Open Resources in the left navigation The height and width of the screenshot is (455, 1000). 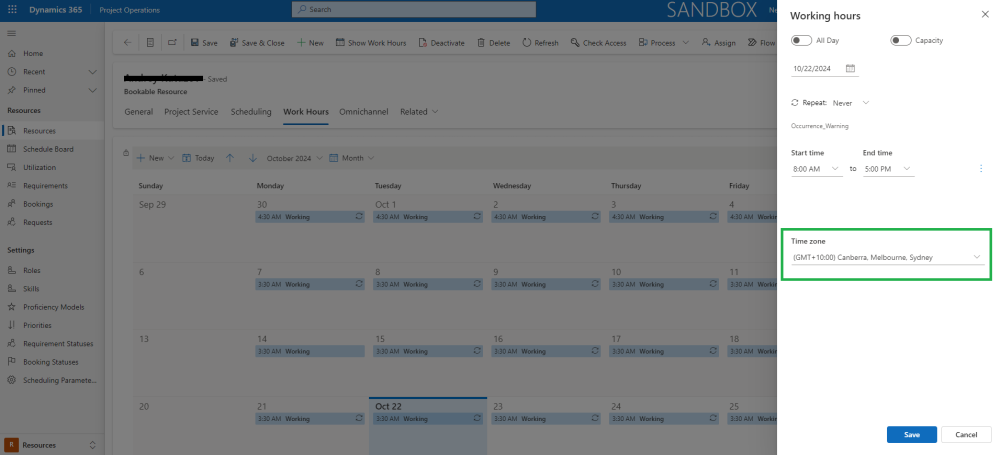pyautogui.click(x=39, y=131)
